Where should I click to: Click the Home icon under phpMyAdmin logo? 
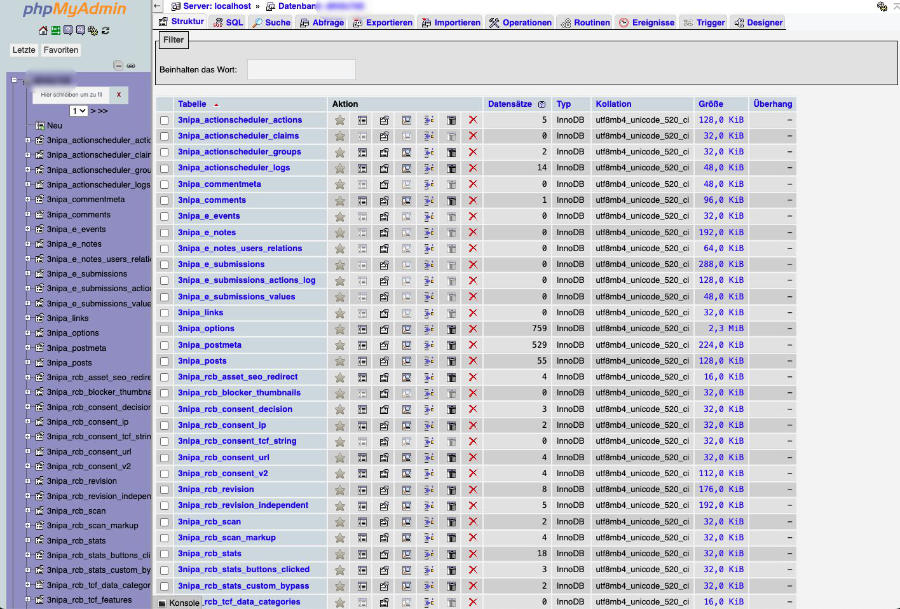pyautogui.click(x=43, y=31)
